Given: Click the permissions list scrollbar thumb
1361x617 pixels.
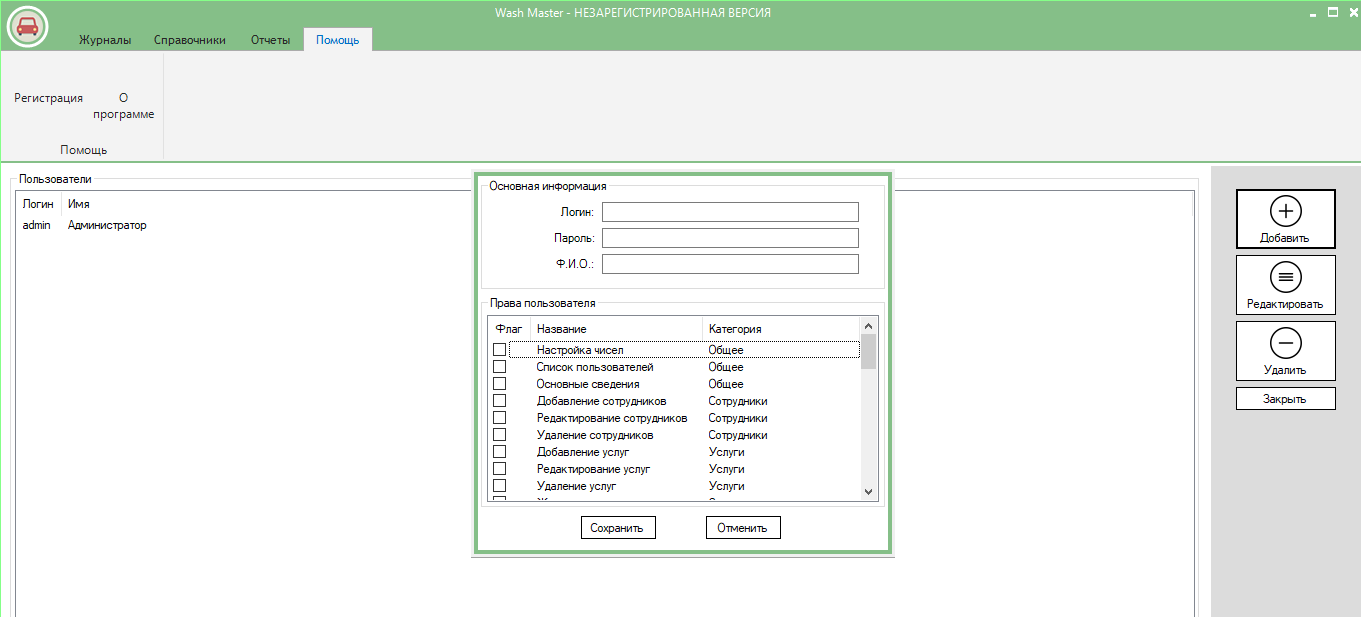Looking at the screenshot, I should pyautogui.click(x=868, y=351).
